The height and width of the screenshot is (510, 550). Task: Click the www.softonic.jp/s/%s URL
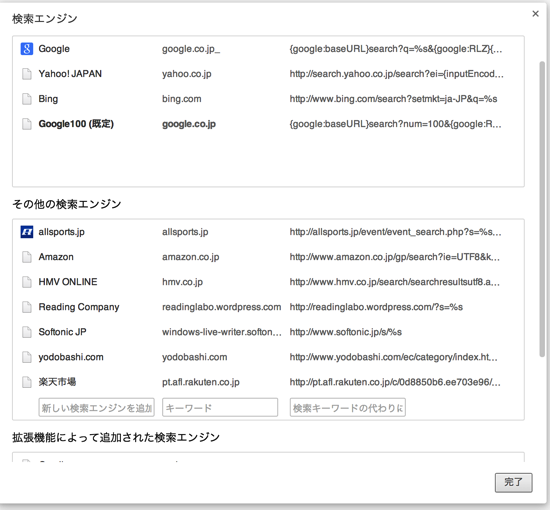click(x=346, y=332)
